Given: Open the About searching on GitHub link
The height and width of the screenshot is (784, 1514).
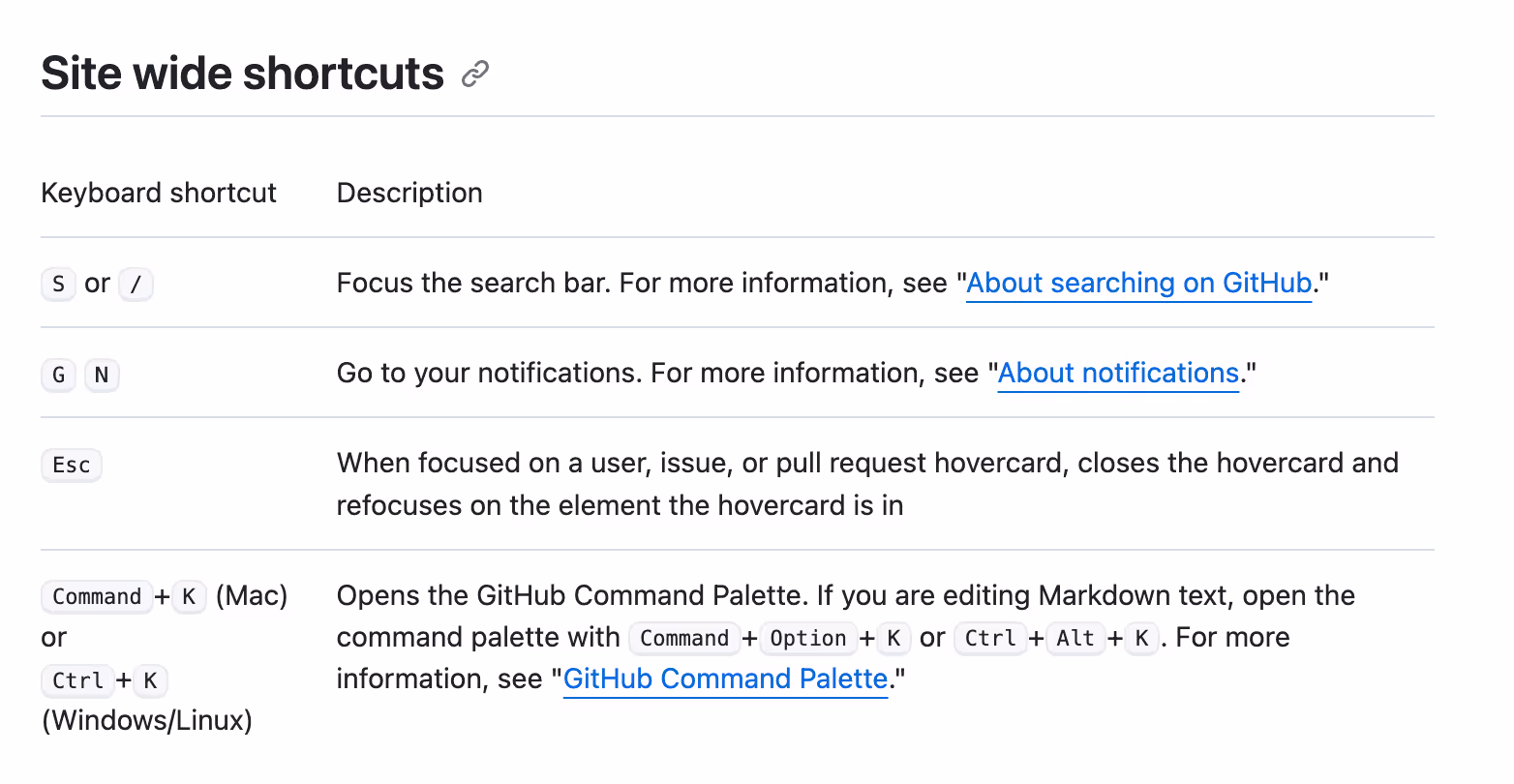Looking at the screenshot, I should 1138,284.
